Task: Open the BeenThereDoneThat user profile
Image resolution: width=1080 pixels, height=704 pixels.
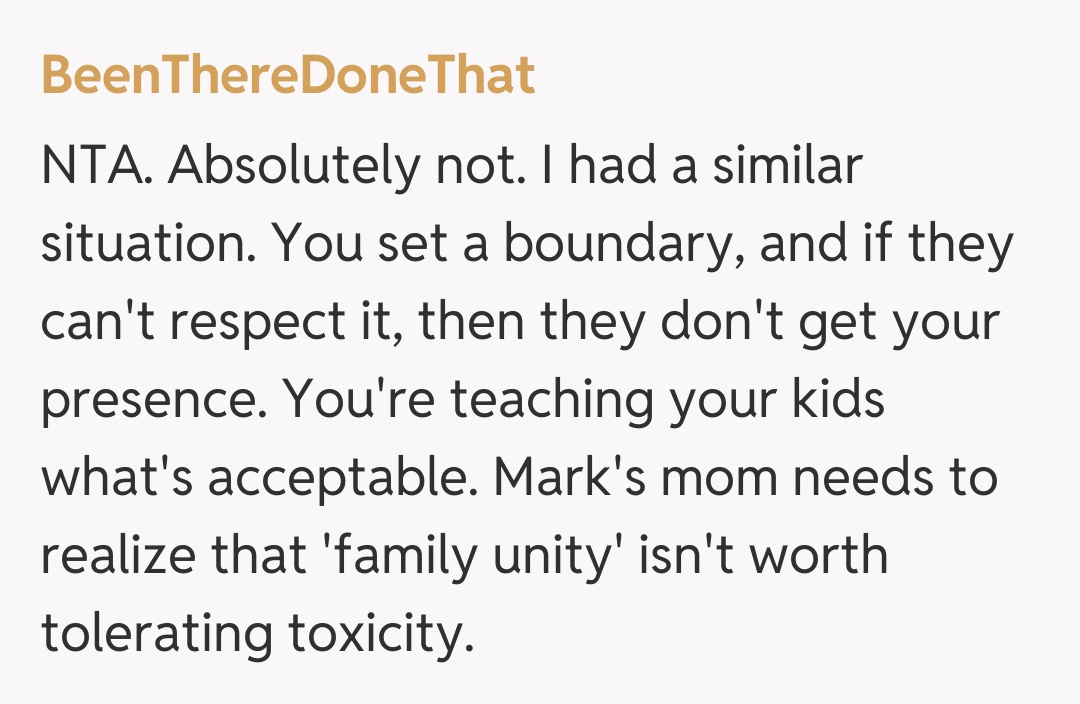Action: click(x=288, y=77)
